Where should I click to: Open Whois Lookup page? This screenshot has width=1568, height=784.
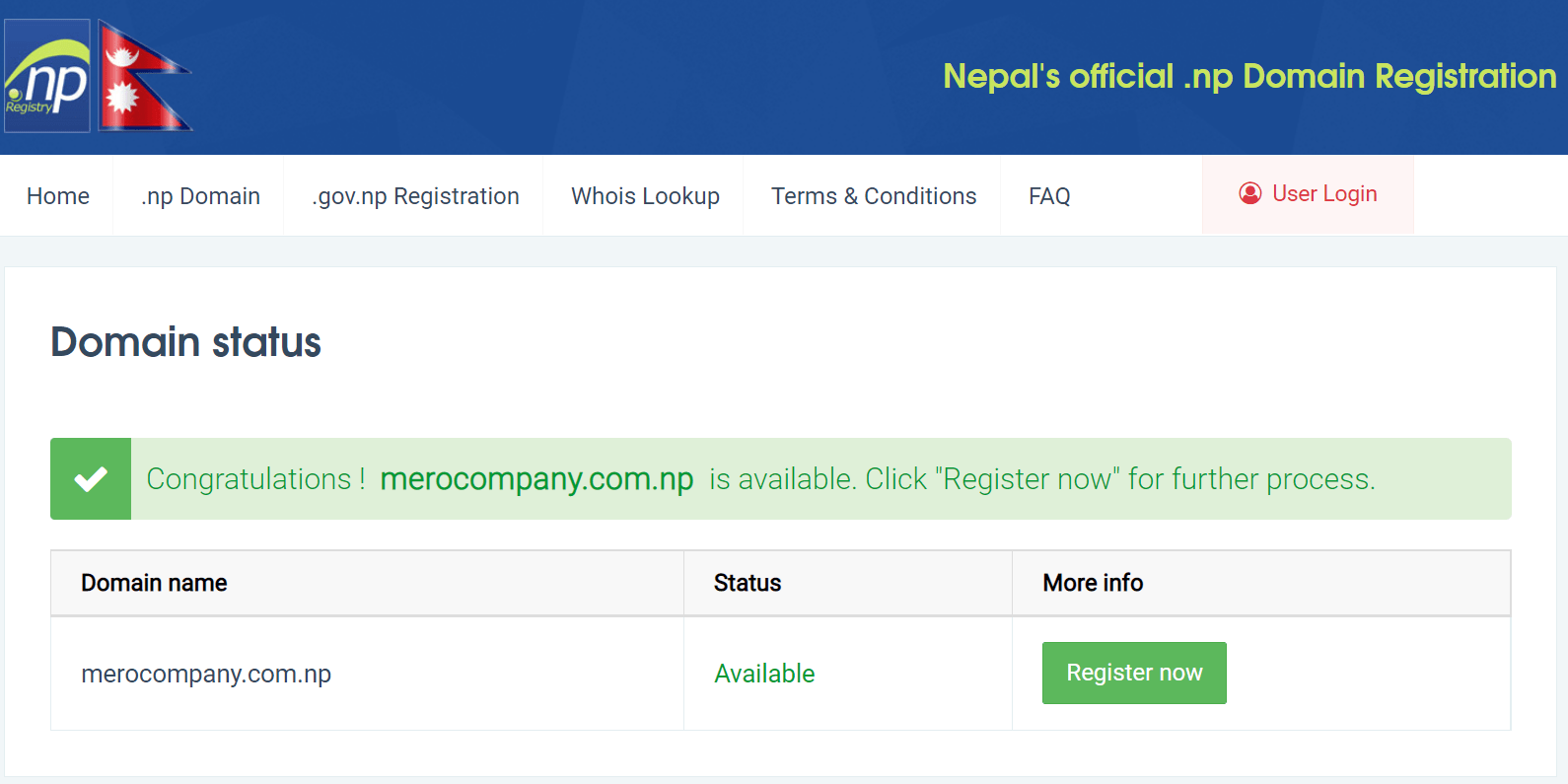645,196
